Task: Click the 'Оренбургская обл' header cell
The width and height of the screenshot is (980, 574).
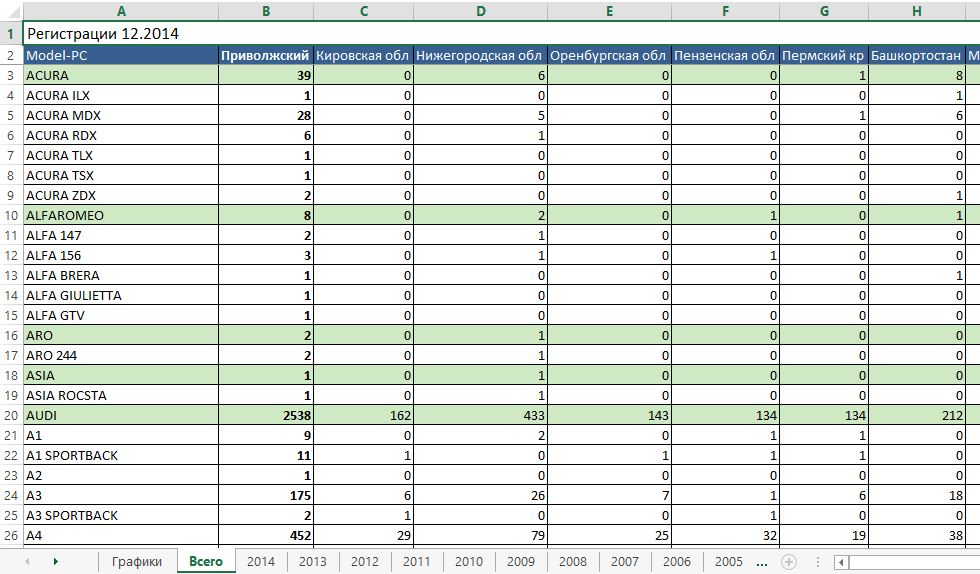Action: click(x=609, y=55)
